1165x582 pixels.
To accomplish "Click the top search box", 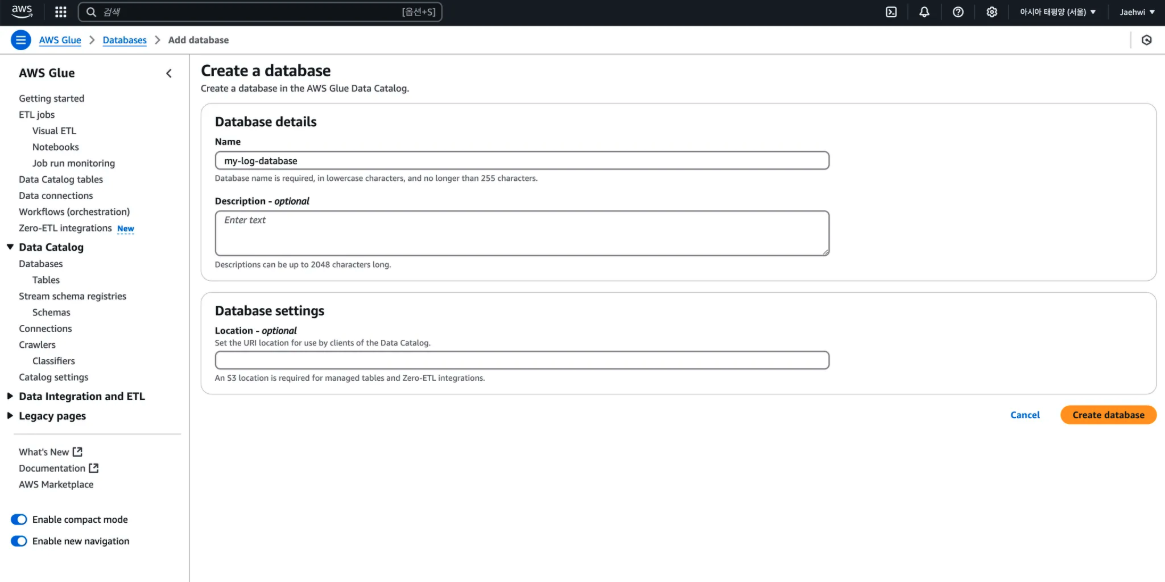I will point(260,12).
